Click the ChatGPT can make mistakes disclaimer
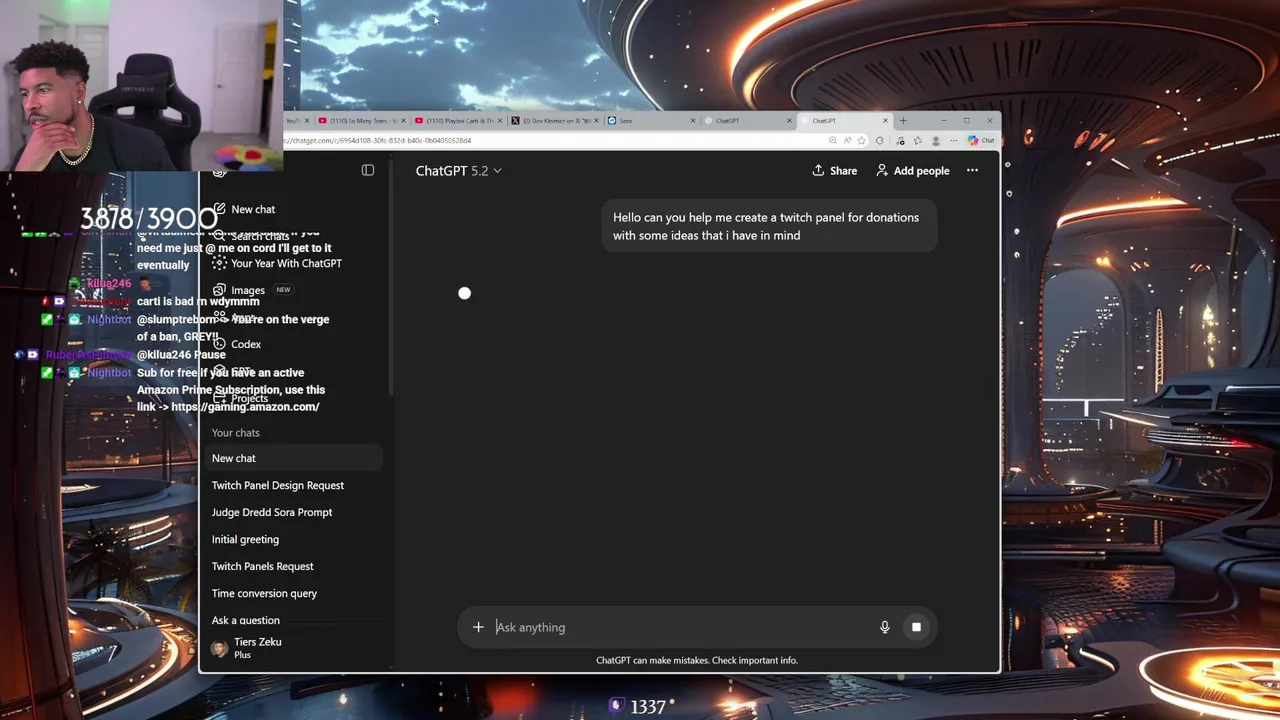 point(697,660)
